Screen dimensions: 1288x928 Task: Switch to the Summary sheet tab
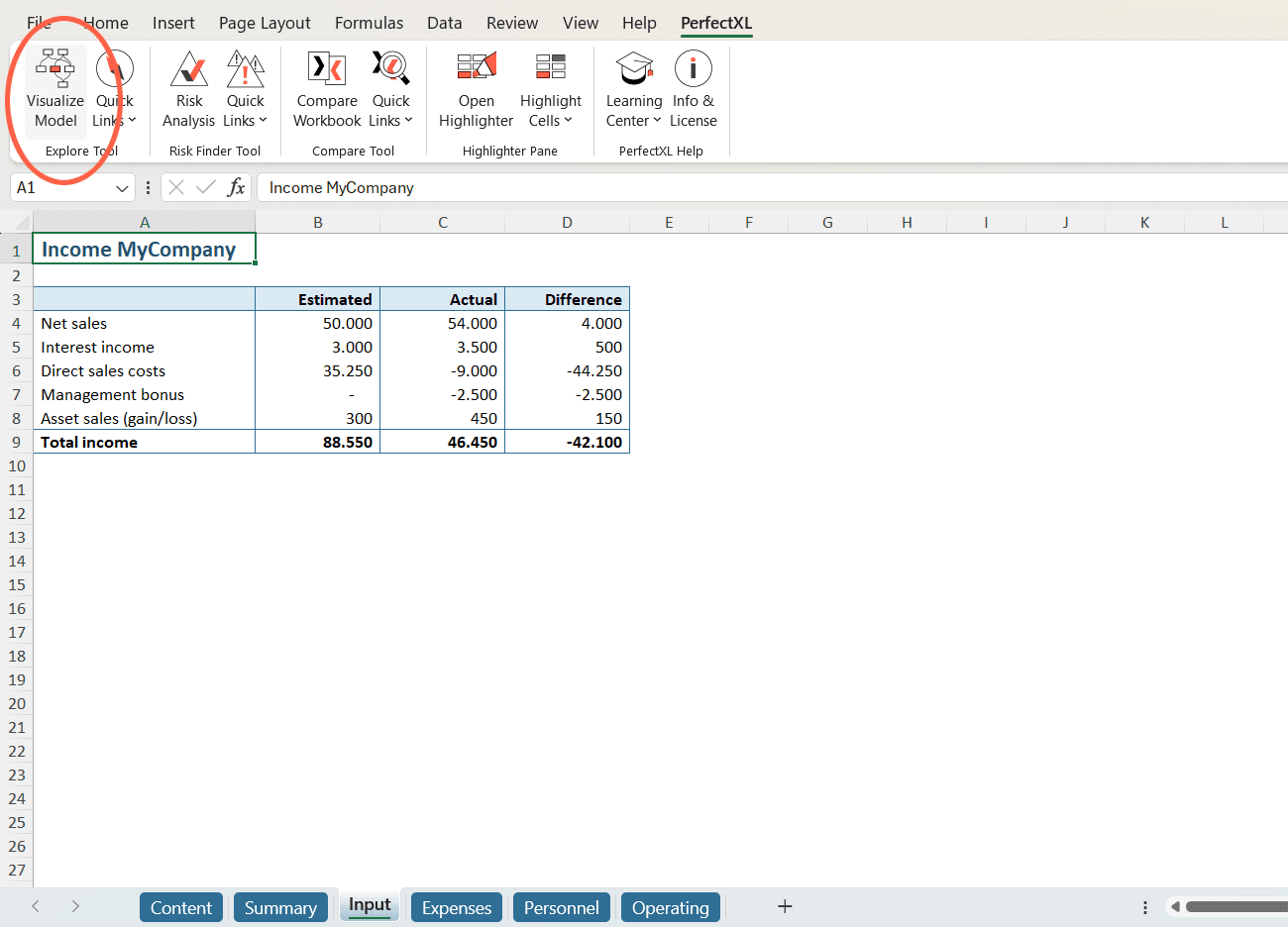280,907
